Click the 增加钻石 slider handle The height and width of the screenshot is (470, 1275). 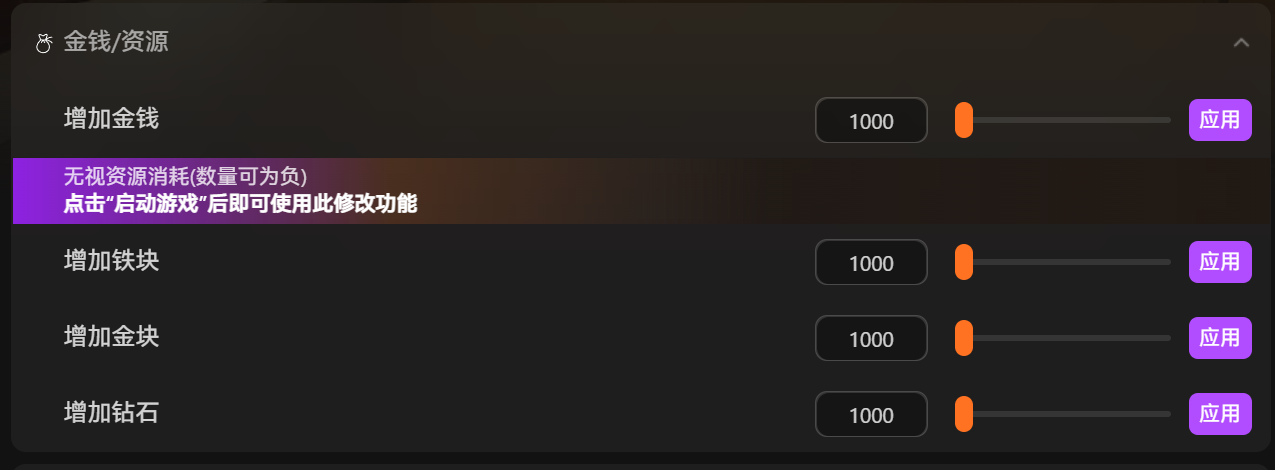964,414
